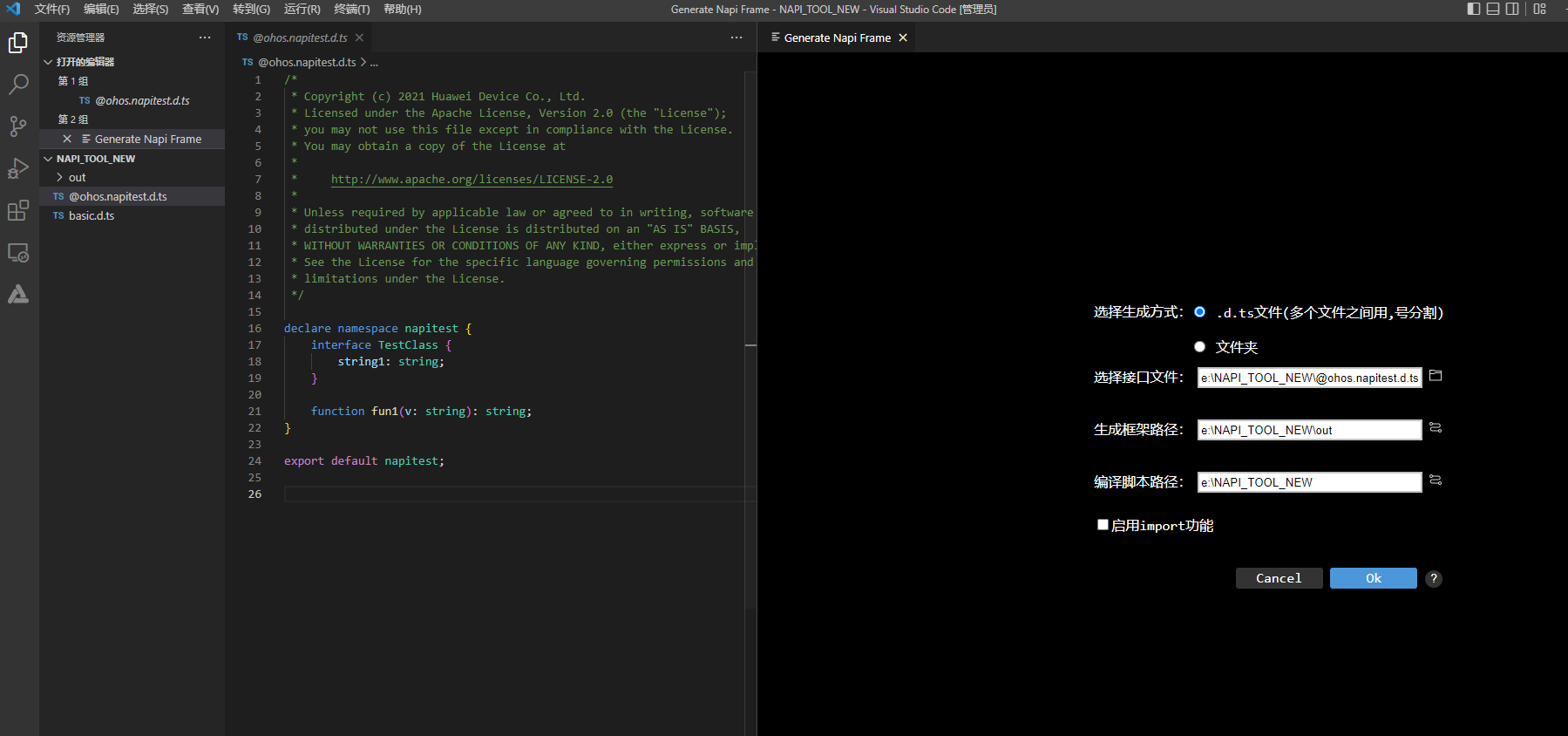Open the Explorer view in activity bar
1568x736 pixels.
coord(18,43)
